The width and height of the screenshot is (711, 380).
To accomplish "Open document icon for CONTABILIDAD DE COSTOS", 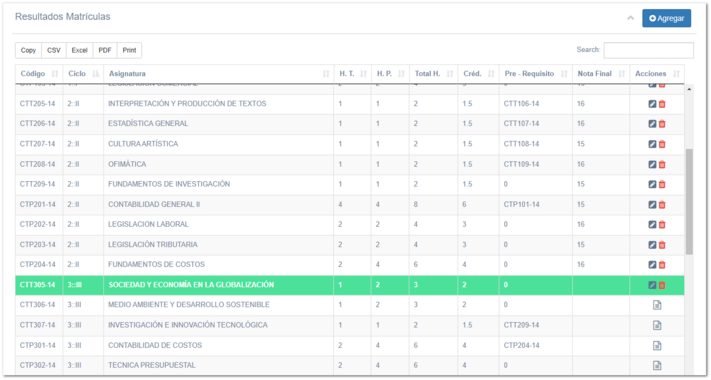I will 657,346.
